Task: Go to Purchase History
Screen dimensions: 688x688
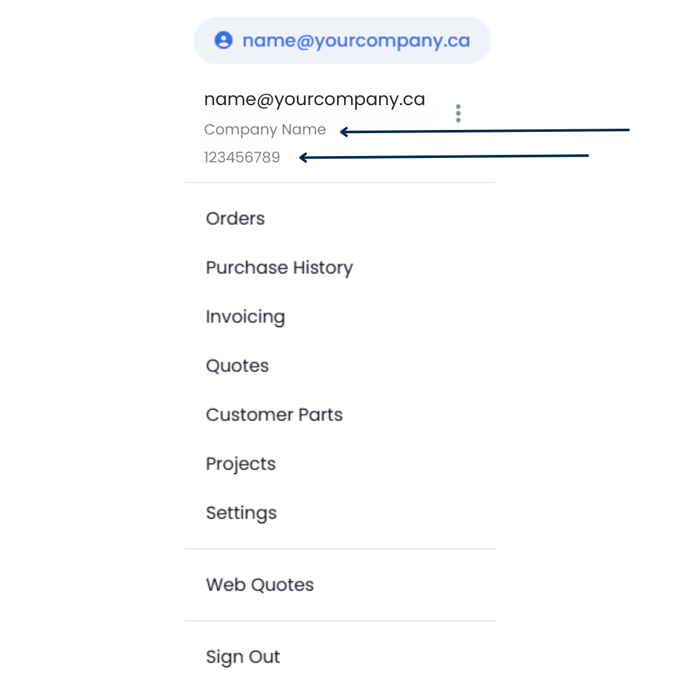Action: coord(279,267)
